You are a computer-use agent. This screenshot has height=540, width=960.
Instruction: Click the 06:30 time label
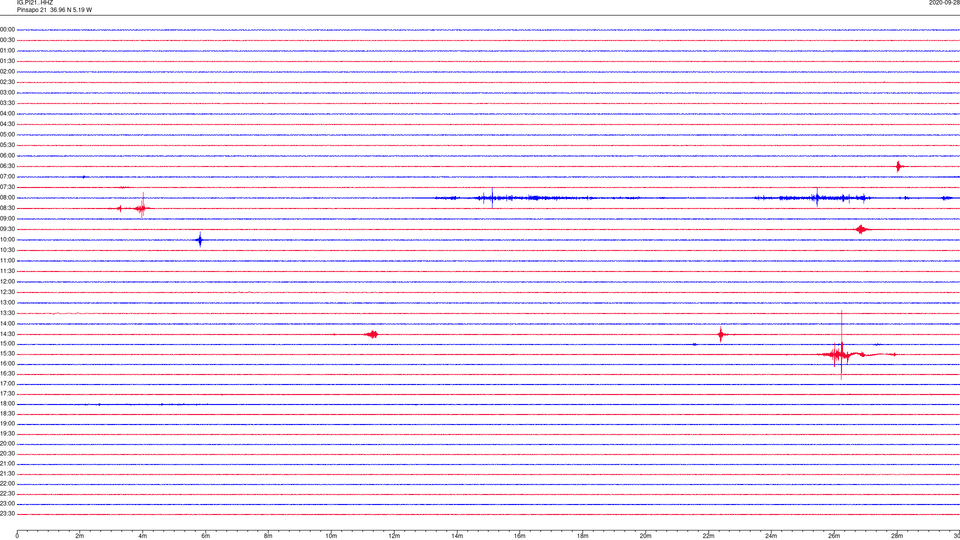(7, 166)
